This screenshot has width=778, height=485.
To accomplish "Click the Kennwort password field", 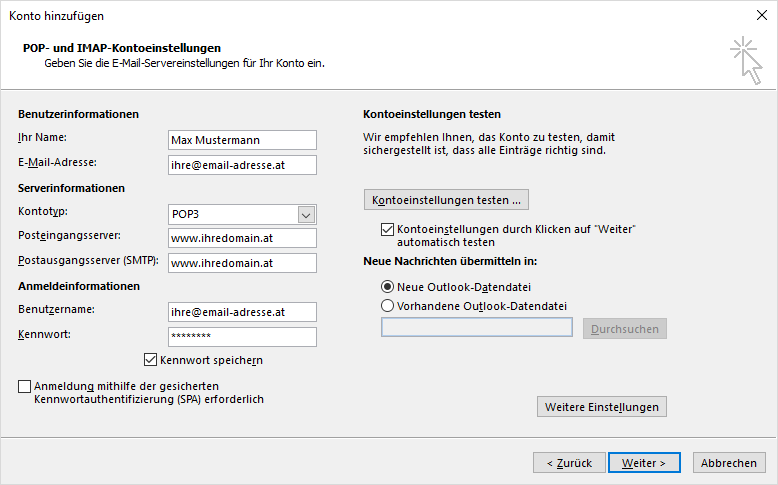I will pos(242,337).
